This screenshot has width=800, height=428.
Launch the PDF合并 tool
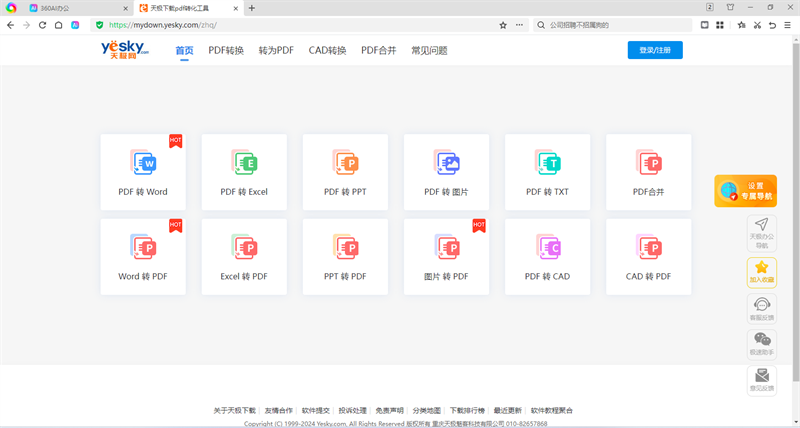648,172
